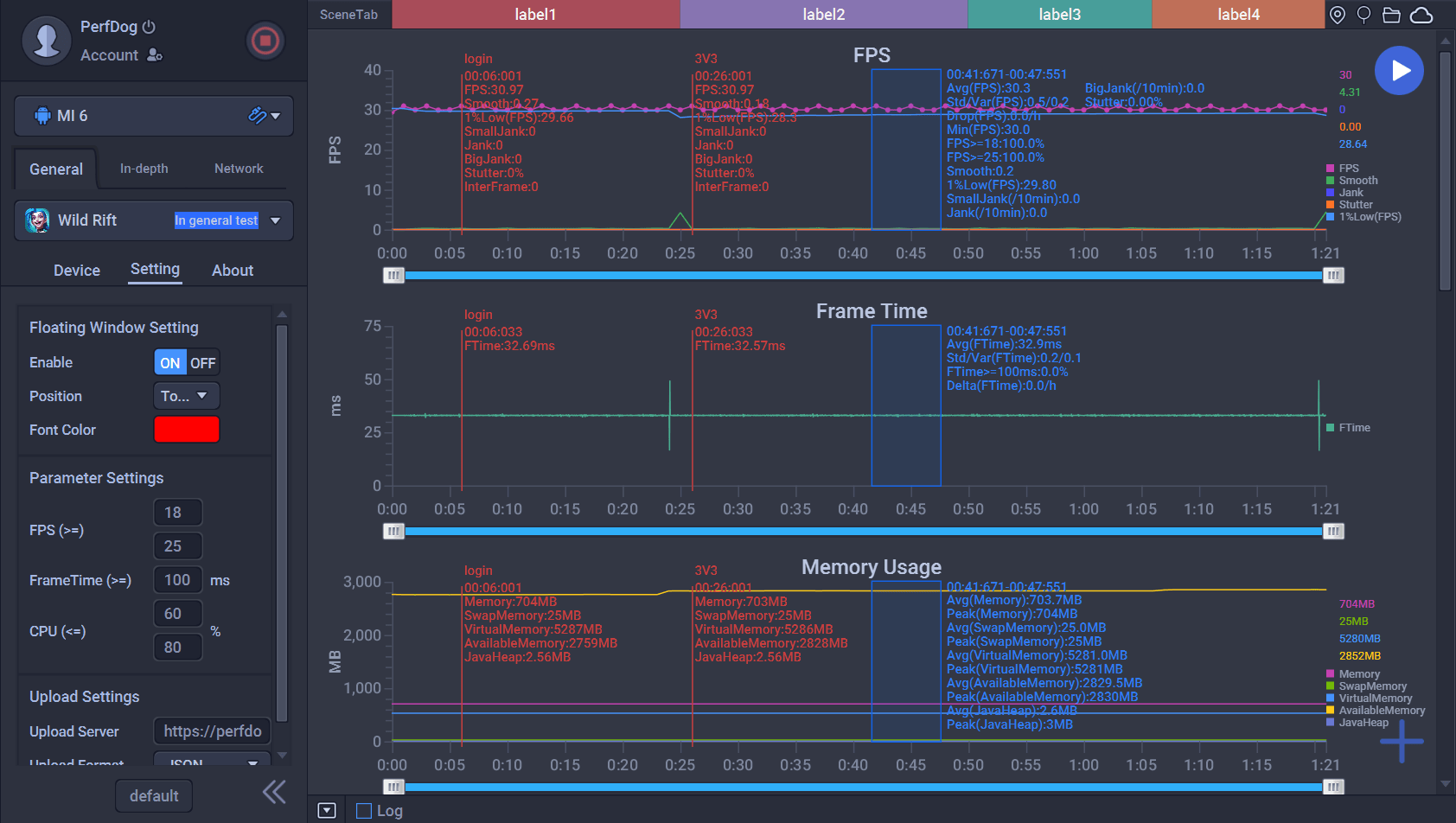
Task: Turn floating window Enable to OFF
Action: coord(203,363)
